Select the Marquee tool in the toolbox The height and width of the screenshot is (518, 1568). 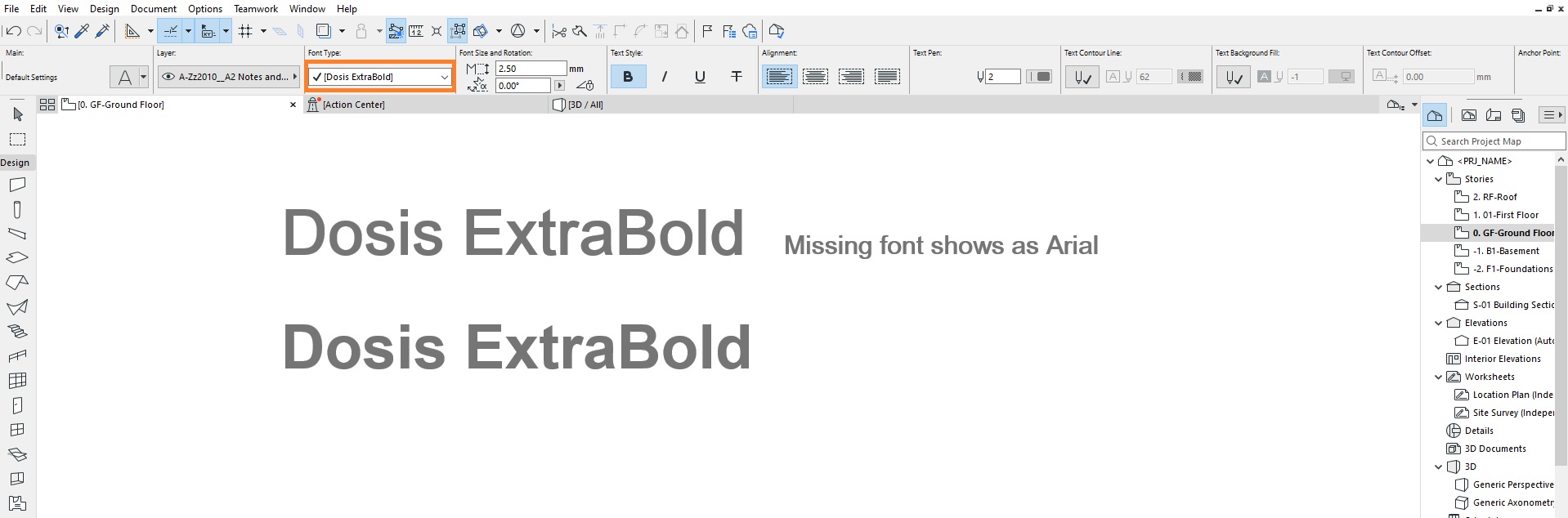[18, 139]
